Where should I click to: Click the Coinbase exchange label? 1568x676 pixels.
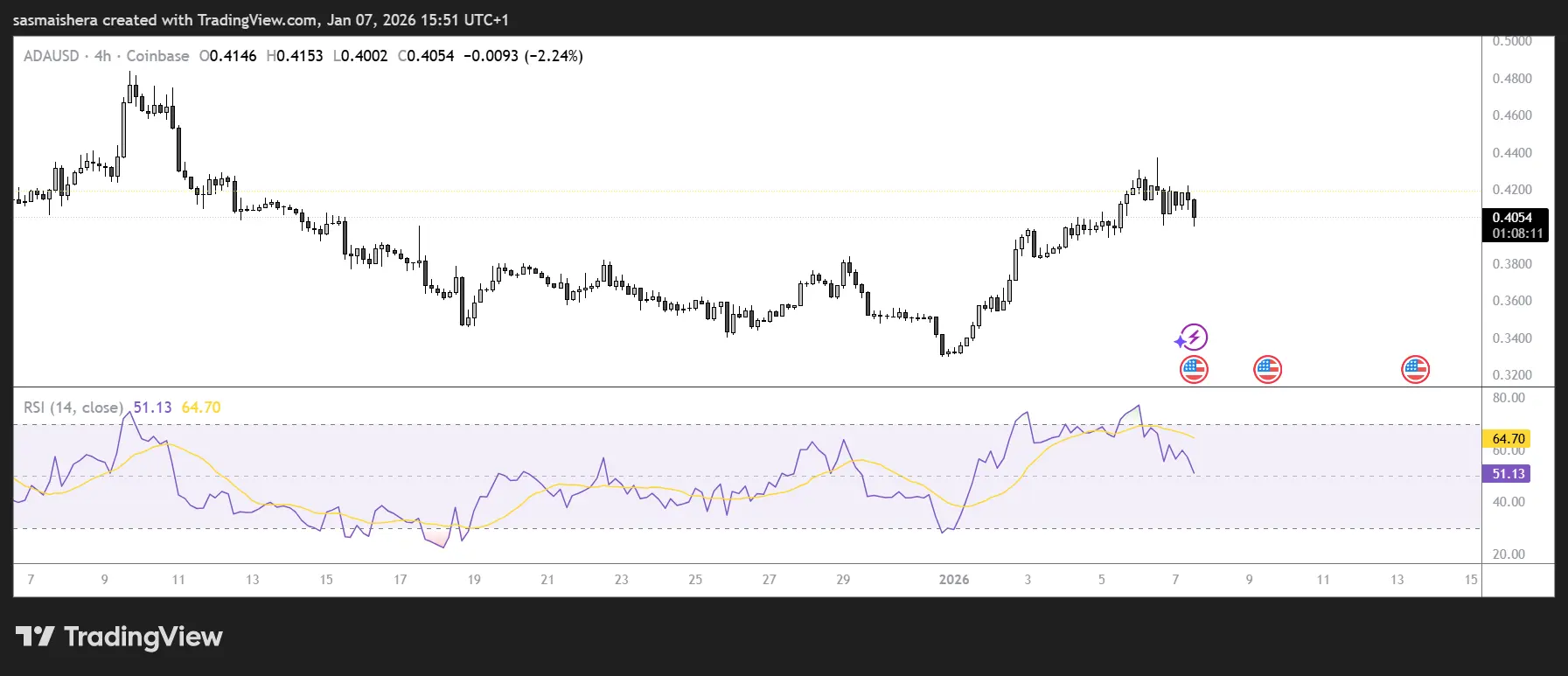click(x=157, y=56)
